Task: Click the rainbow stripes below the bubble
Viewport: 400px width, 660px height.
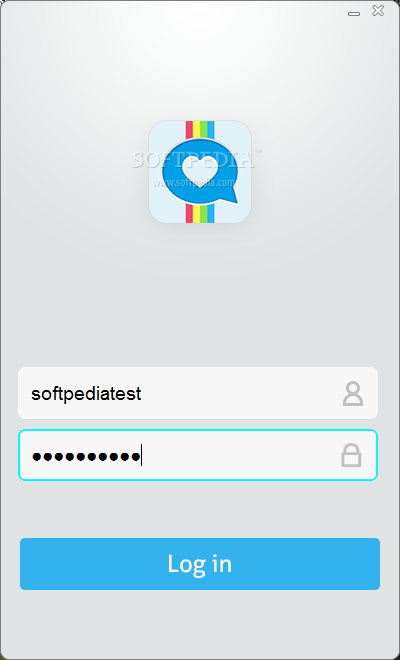Action: point(200,214)
